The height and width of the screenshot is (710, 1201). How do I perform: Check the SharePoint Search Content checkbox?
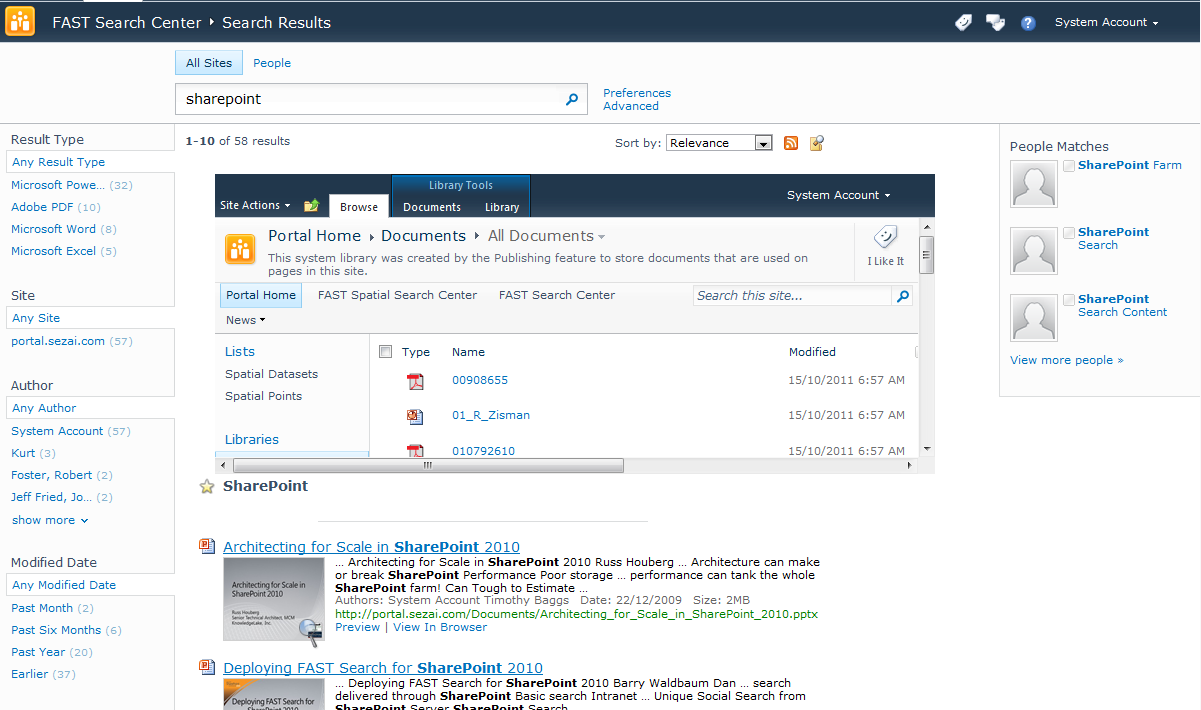pos(1069,300)
